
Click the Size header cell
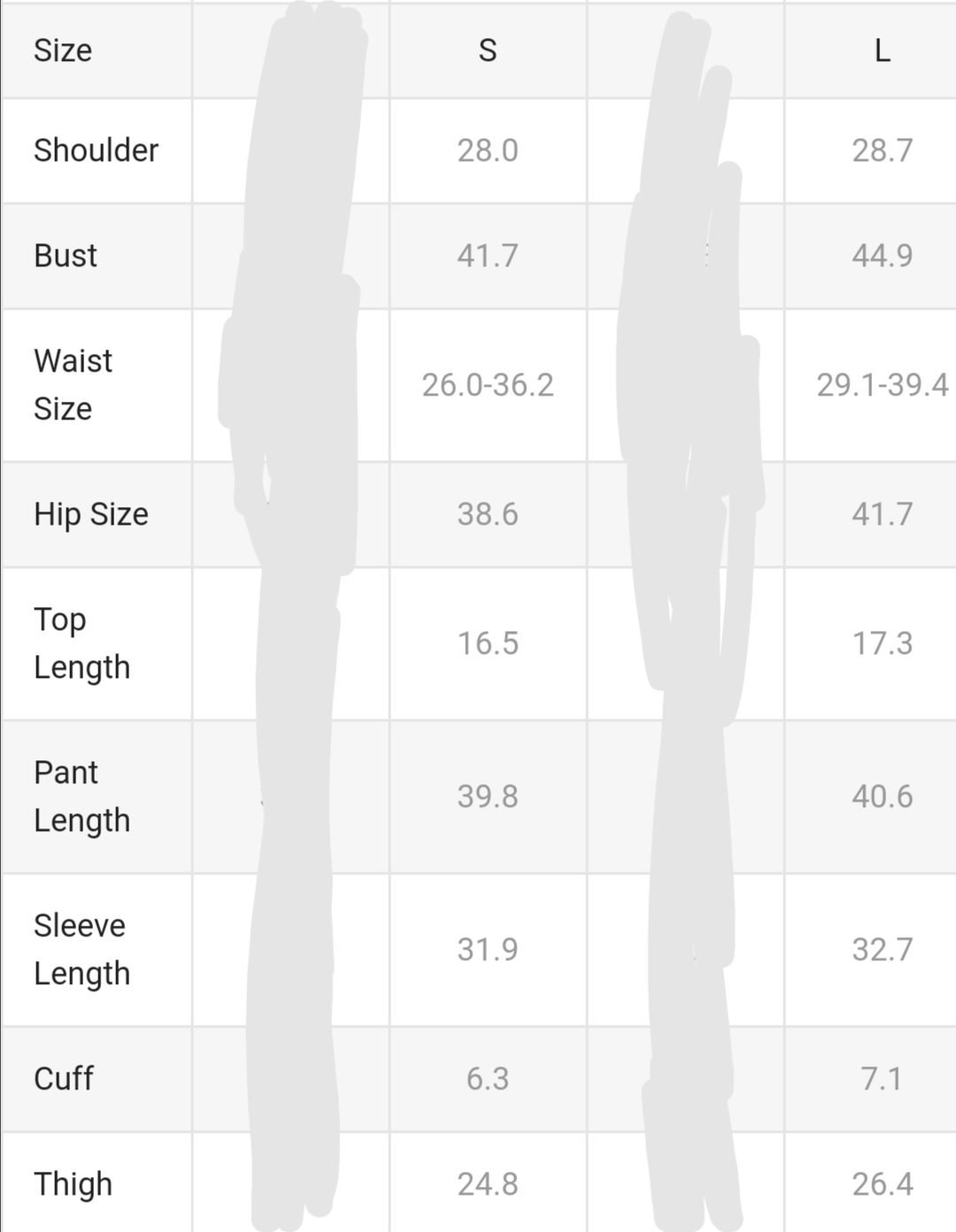(x=63, y=50)
